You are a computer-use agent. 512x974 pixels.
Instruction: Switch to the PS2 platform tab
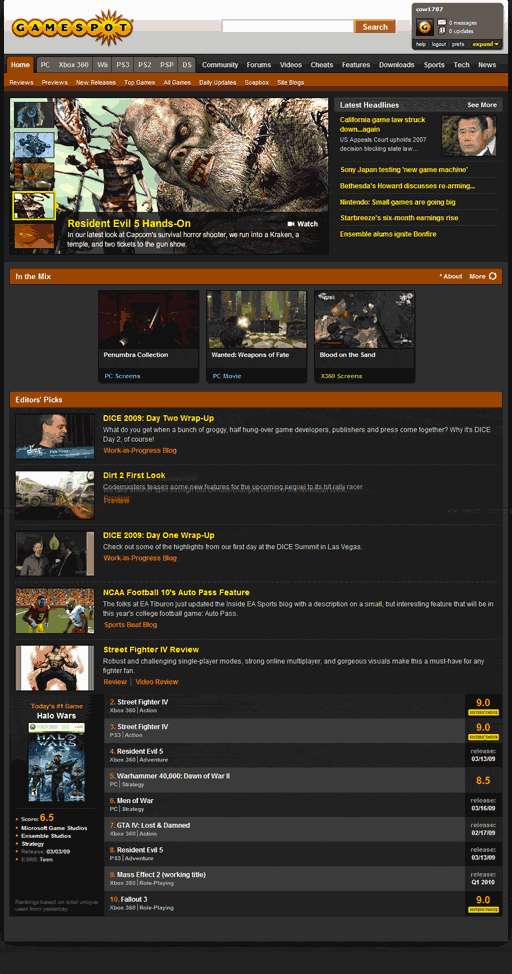pyautogui.click(x=144, y=65)
